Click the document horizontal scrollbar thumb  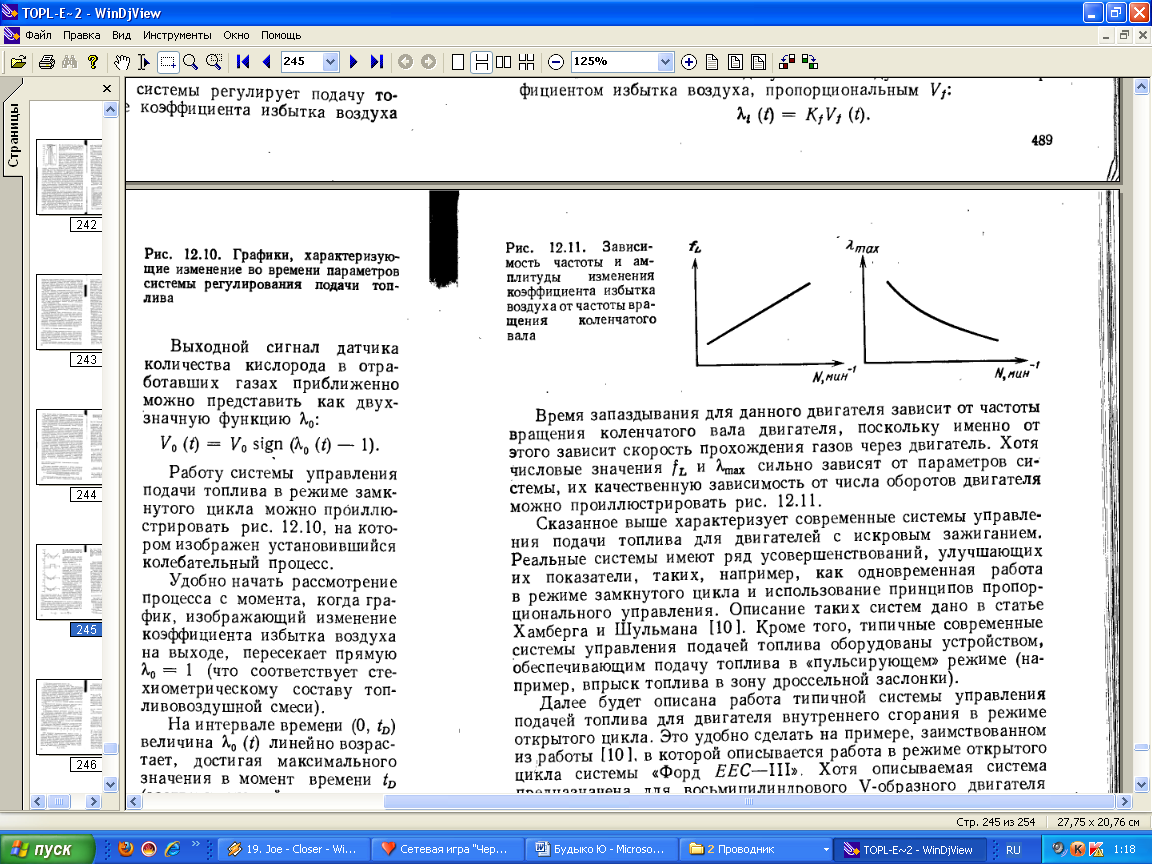click(x=749, y=802)
